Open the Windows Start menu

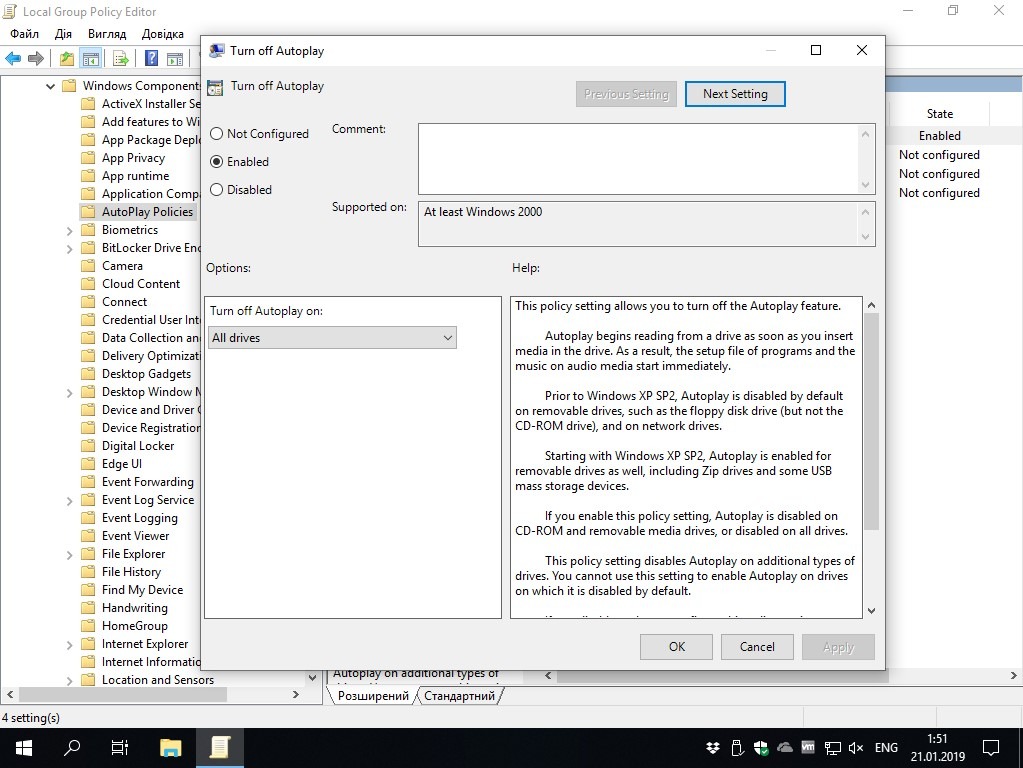(23, 748)
